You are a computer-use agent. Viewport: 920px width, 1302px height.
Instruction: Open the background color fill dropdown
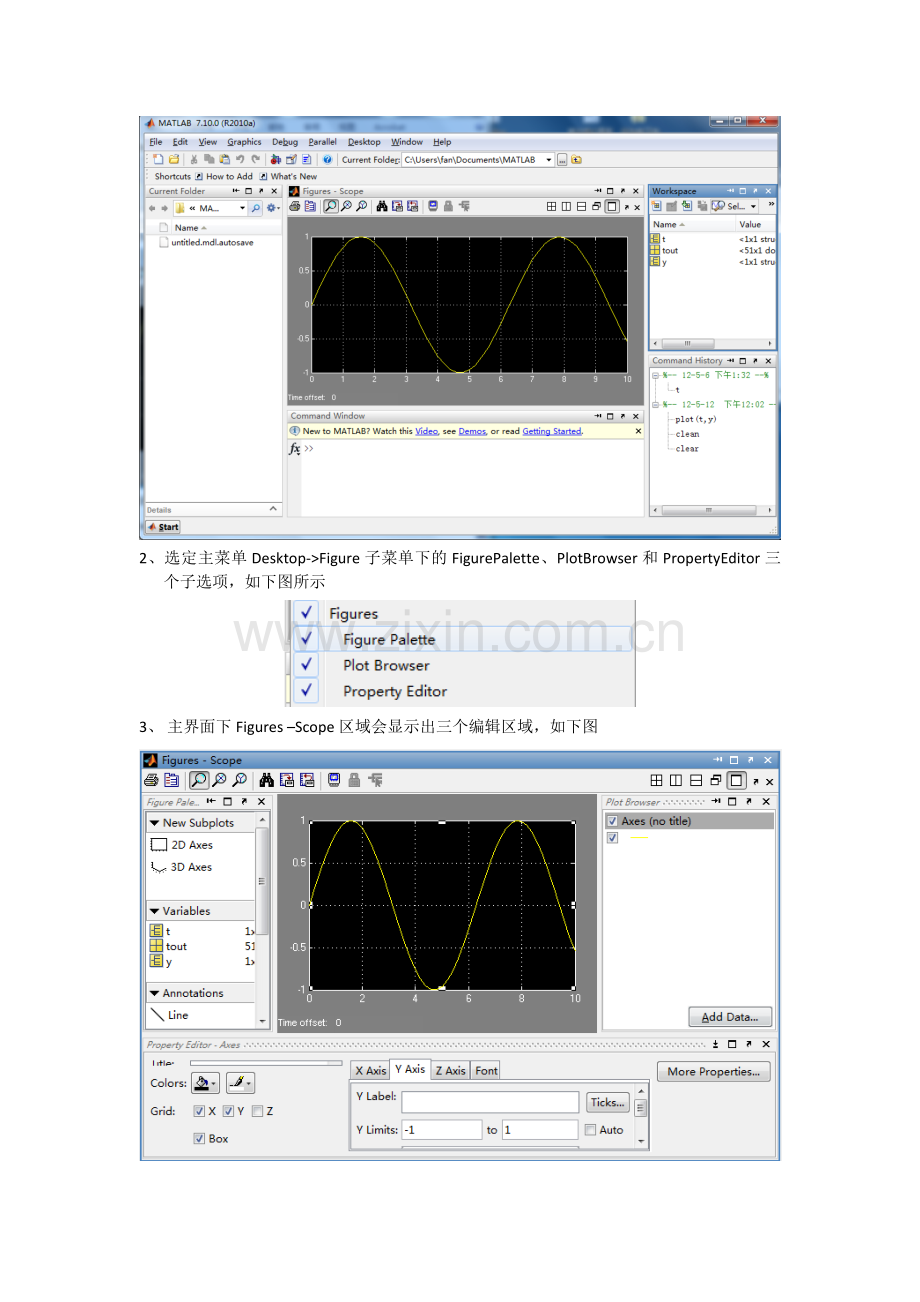pyautogui.click(x=206, y=1082)
